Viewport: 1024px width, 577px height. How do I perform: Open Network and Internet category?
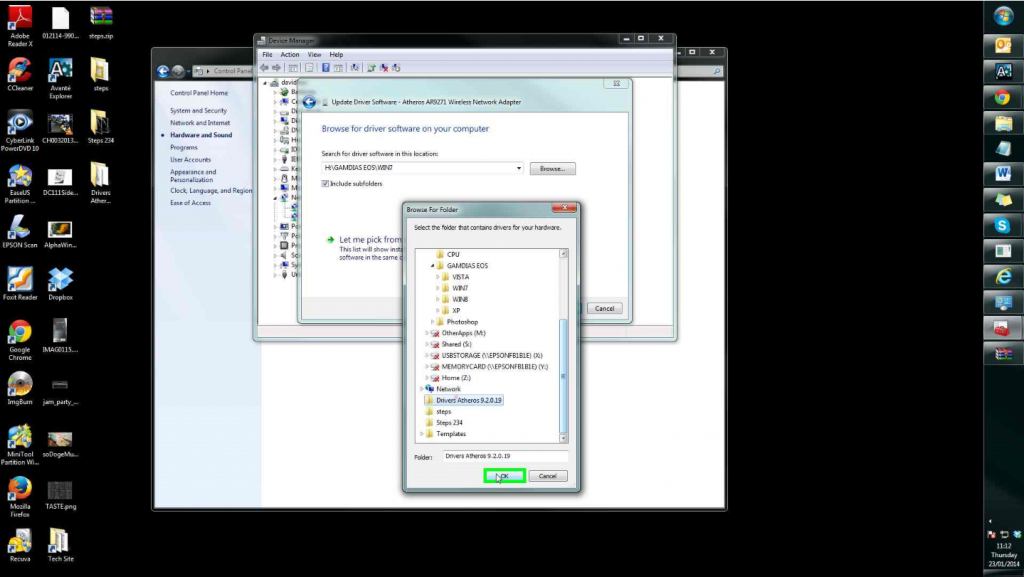[x=200, y=123]
